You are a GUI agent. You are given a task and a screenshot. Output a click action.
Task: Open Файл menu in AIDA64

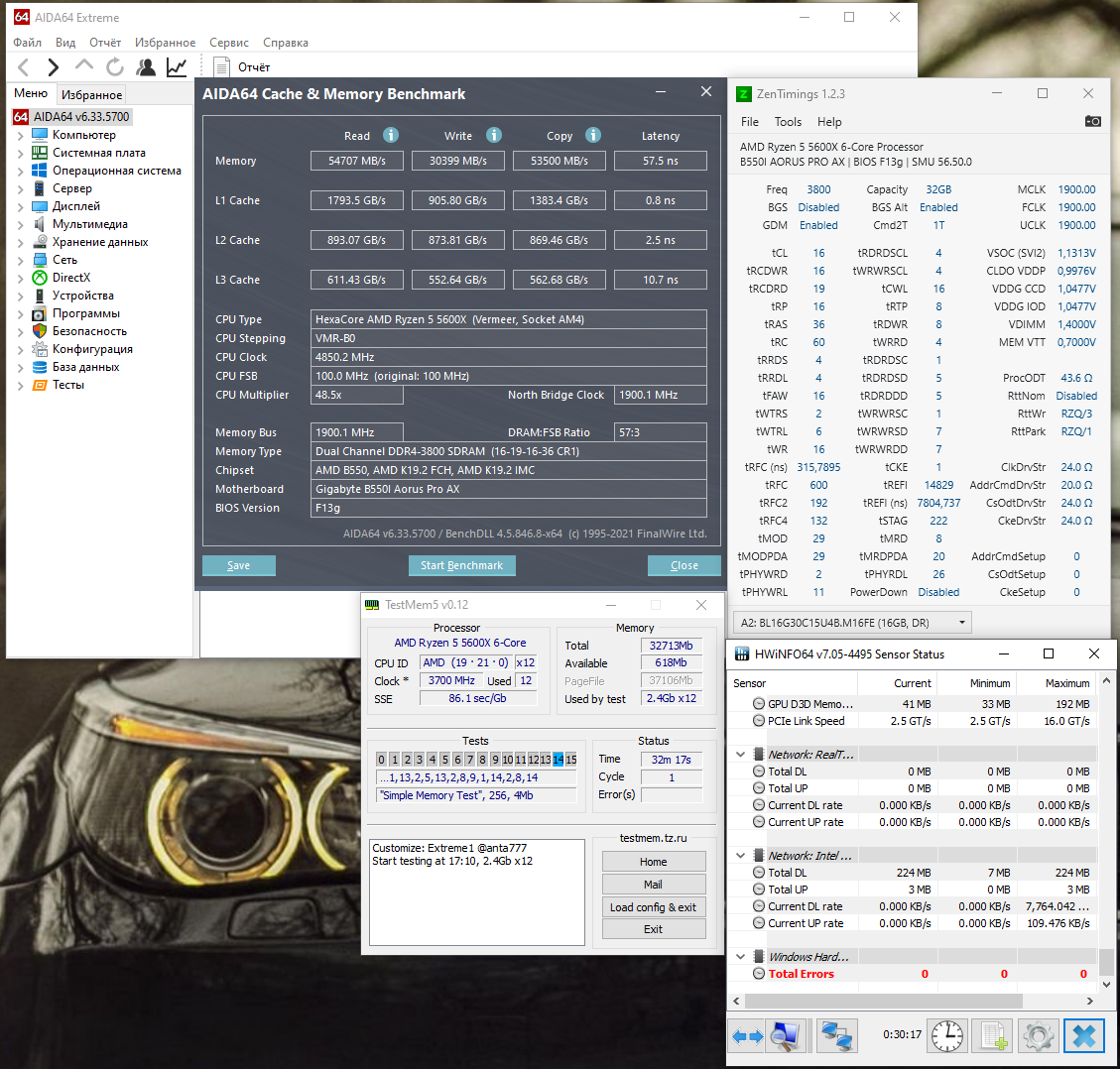(x=27, y=42)
